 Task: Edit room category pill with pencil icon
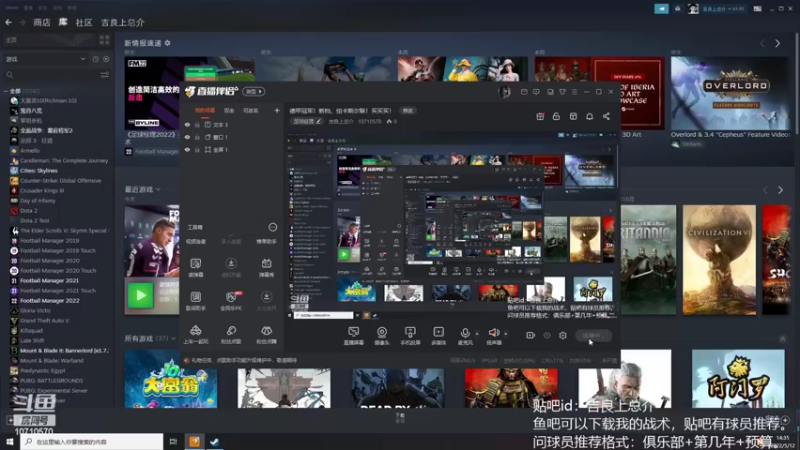(x=307, y=121)
